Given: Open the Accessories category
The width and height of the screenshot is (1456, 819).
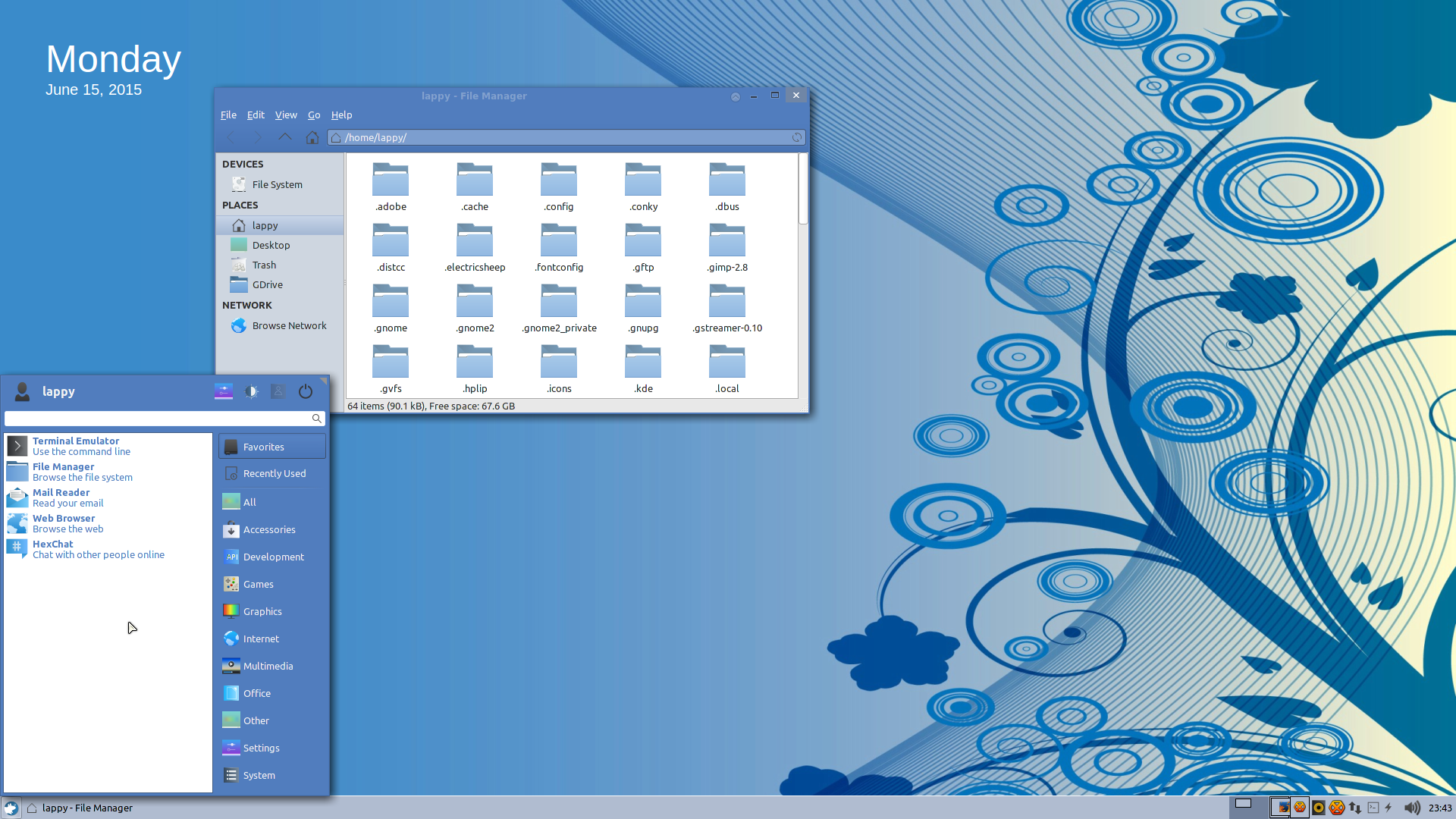Looking at the screenshot, I should point(272,529).
